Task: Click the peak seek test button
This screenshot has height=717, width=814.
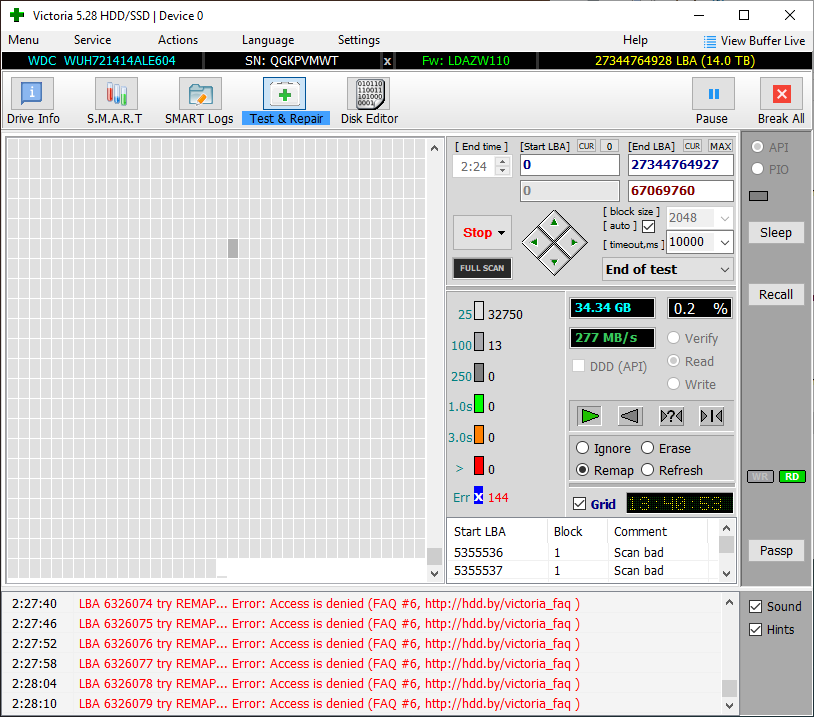Action: coord(711,416)
